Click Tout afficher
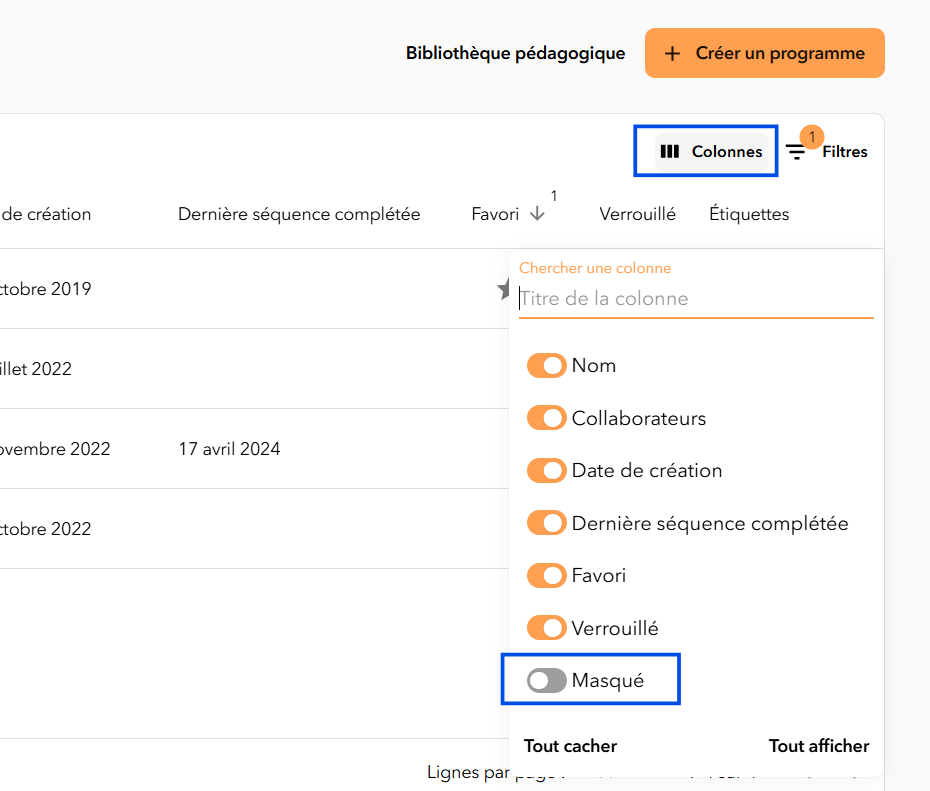 [x=818, y=746]
